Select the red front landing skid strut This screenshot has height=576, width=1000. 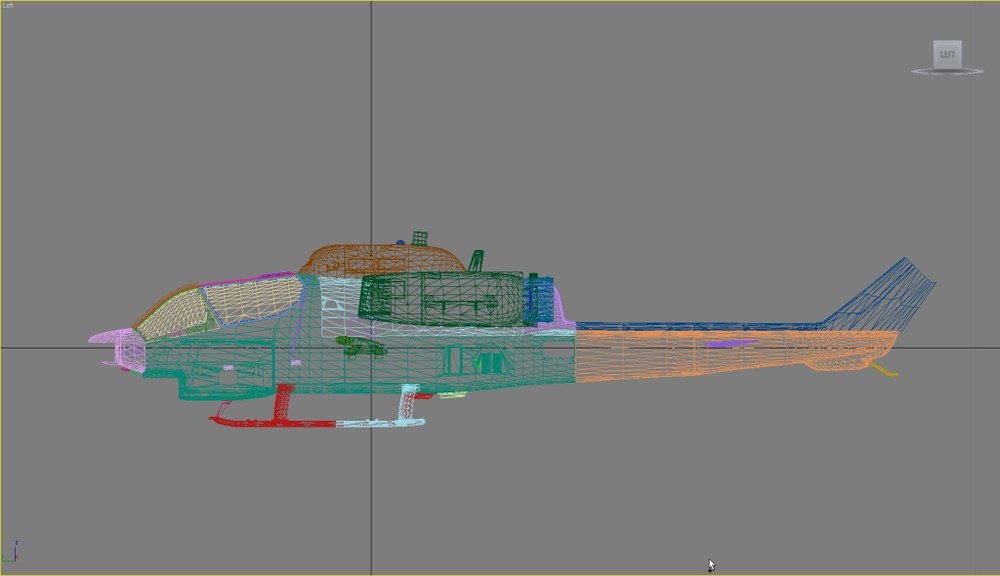282,403
